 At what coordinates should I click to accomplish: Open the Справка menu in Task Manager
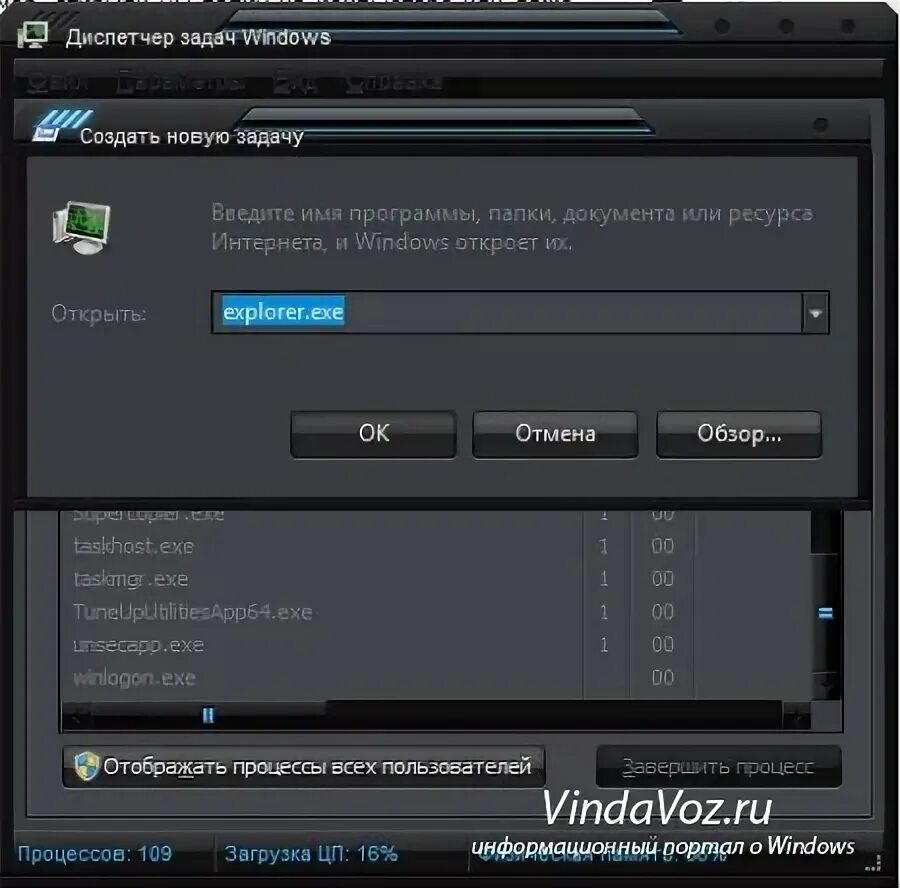coord(393,83)
